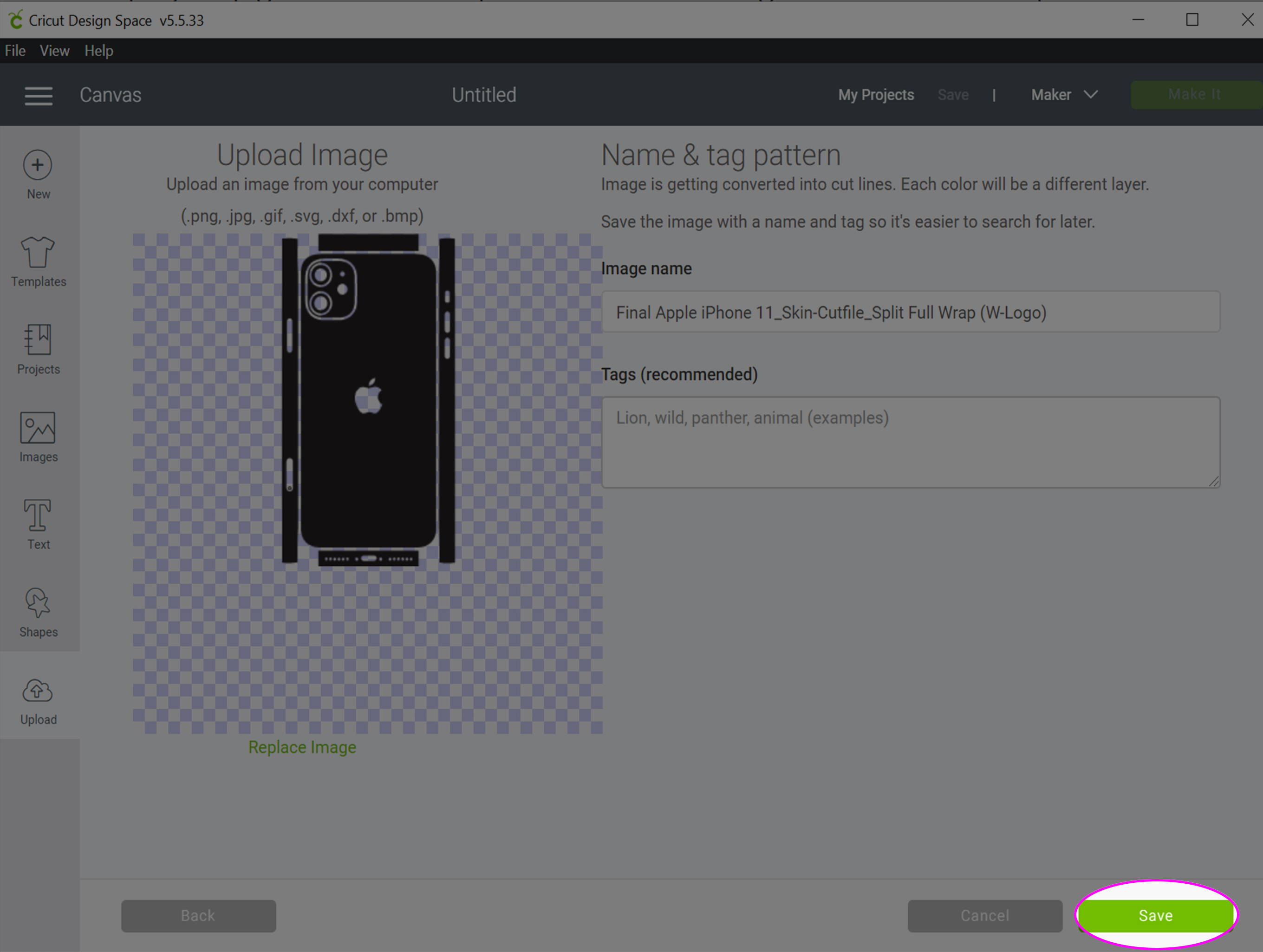
Task: Click the 'Tags (recommended)' label
Action: pos(679,374)
